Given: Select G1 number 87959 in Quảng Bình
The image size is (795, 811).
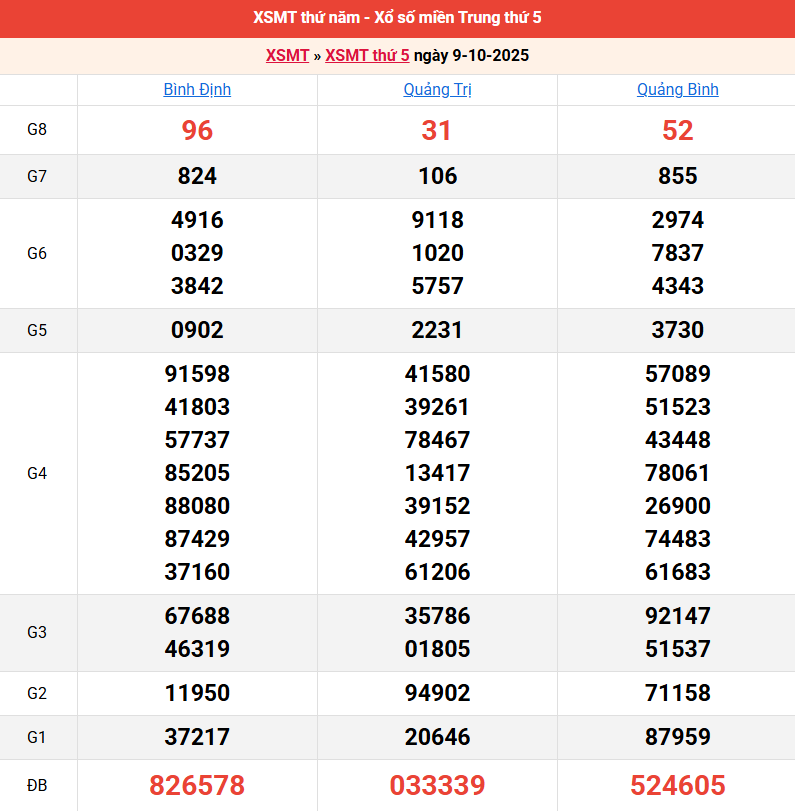Looking at the screenshot, I should point(677,738).
